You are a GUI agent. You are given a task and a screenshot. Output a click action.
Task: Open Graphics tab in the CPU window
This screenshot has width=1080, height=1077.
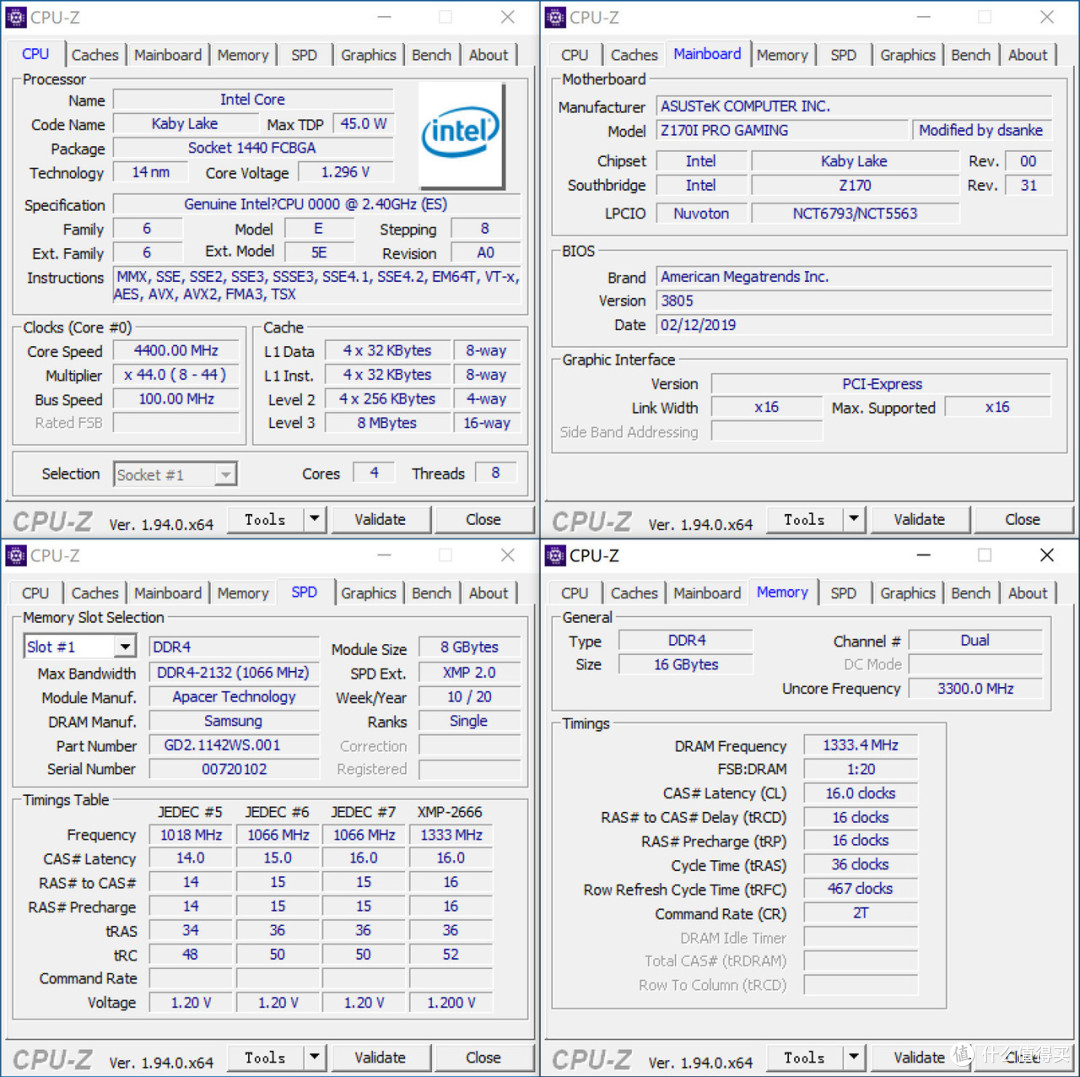pos(368,55)
